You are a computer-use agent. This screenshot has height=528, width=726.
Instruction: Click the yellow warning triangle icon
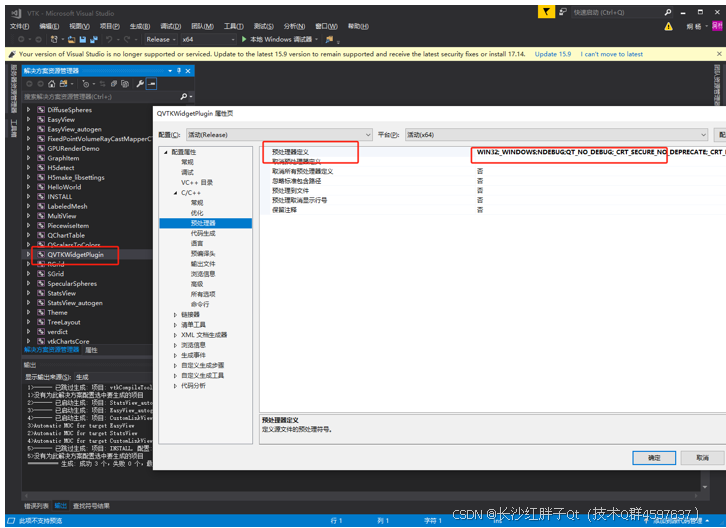pyautogui.click(x=668, y=26)
